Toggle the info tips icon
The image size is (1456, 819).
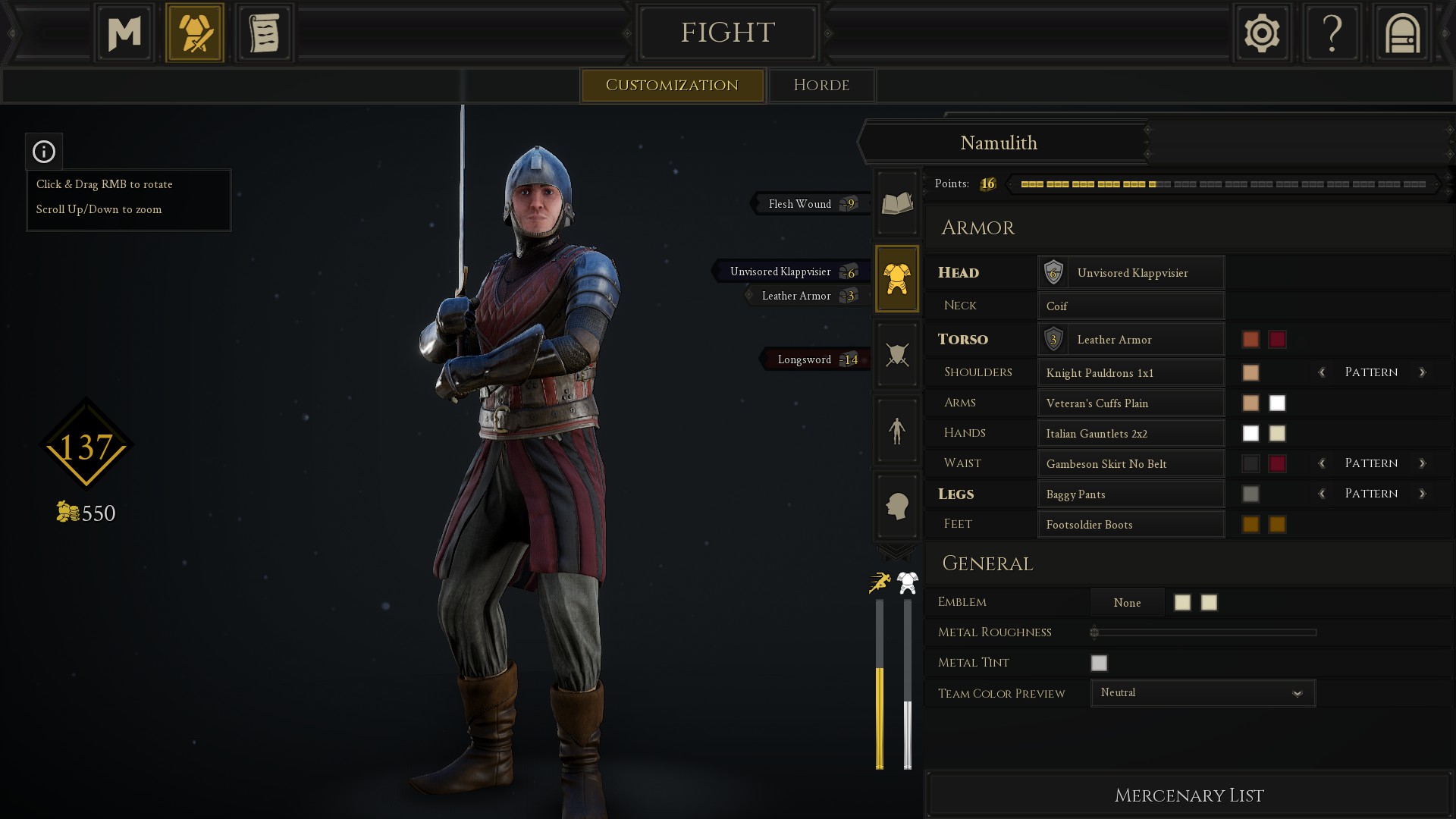[x=44, y=152]
